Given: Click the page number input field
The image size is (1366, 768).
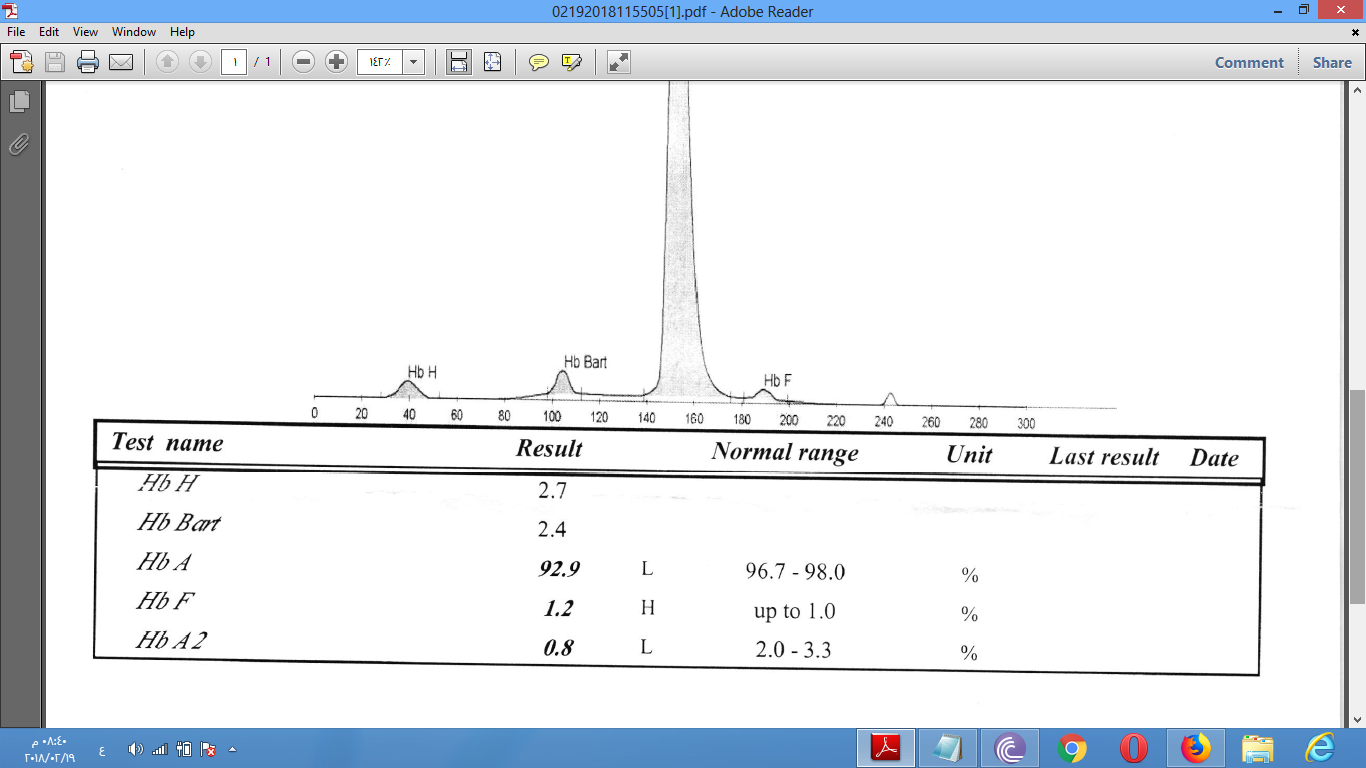Looking at the screenshot, I should 234,62.
